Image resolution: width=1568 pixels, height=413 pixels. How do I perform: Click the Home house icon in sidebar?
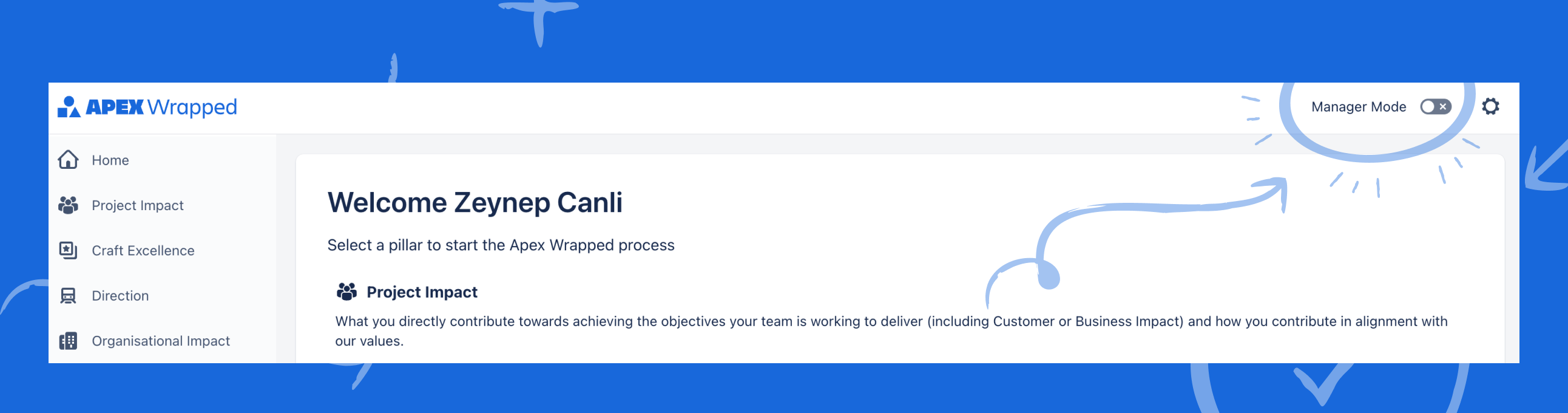68,160
